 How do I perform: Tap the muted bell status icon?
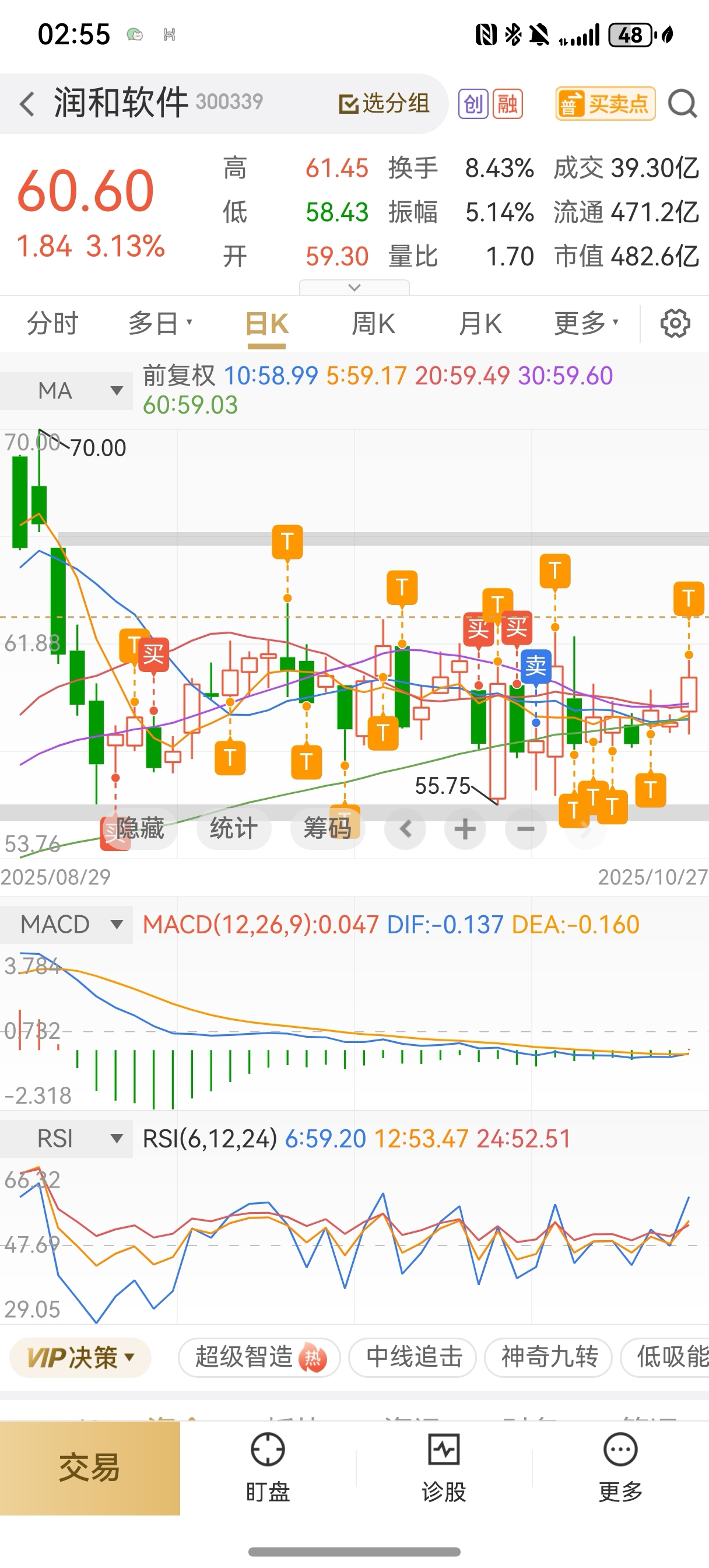tap(539, 34)
